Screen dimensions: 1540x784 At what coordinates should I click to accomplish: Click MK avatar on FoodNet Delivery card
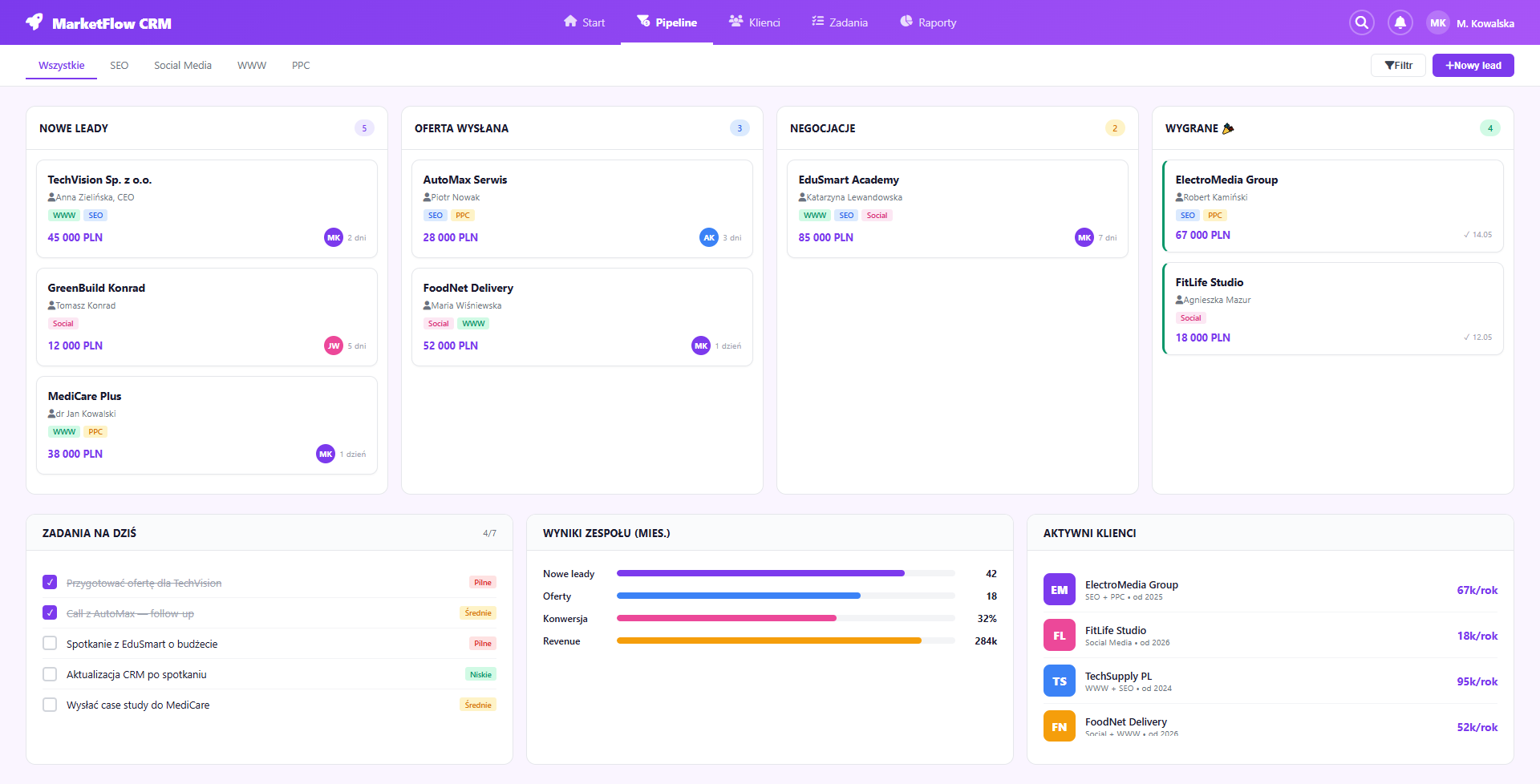[701, 346]
